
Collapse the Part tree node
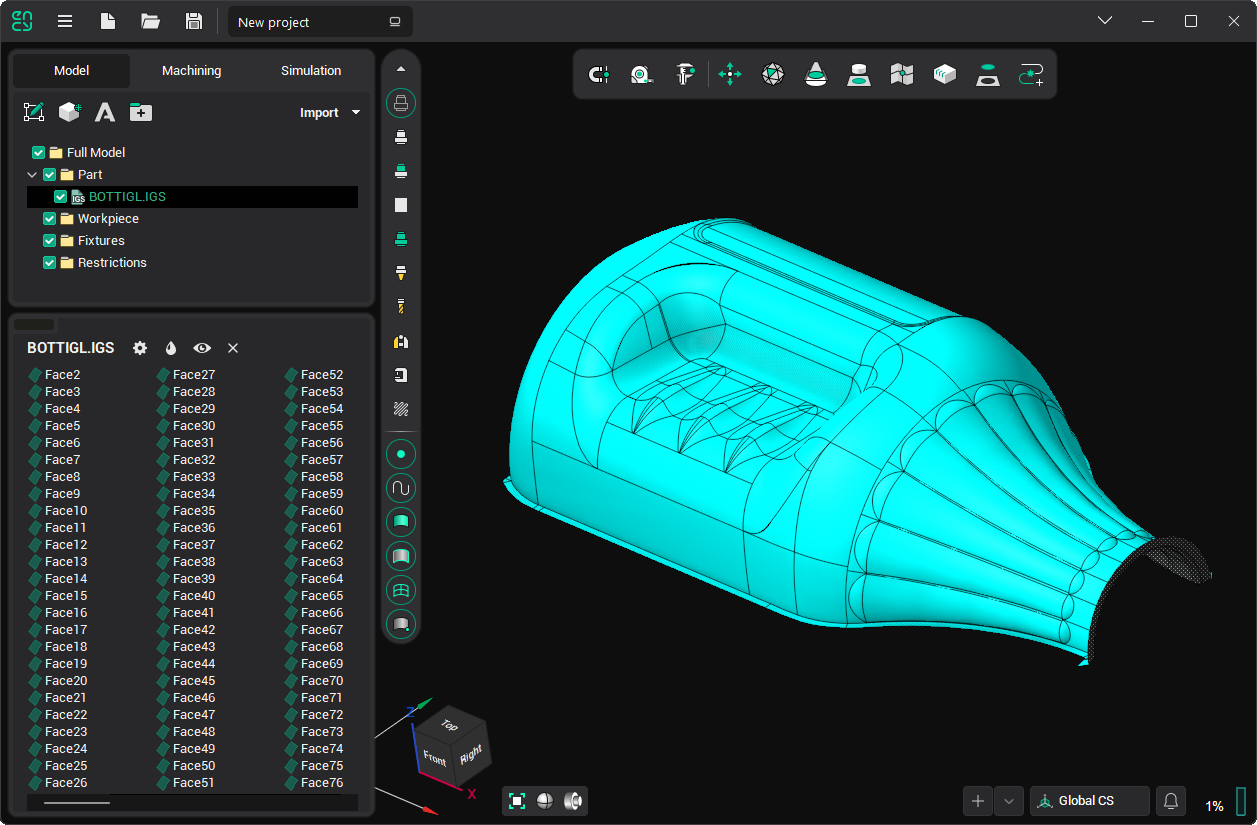(32, 175)
